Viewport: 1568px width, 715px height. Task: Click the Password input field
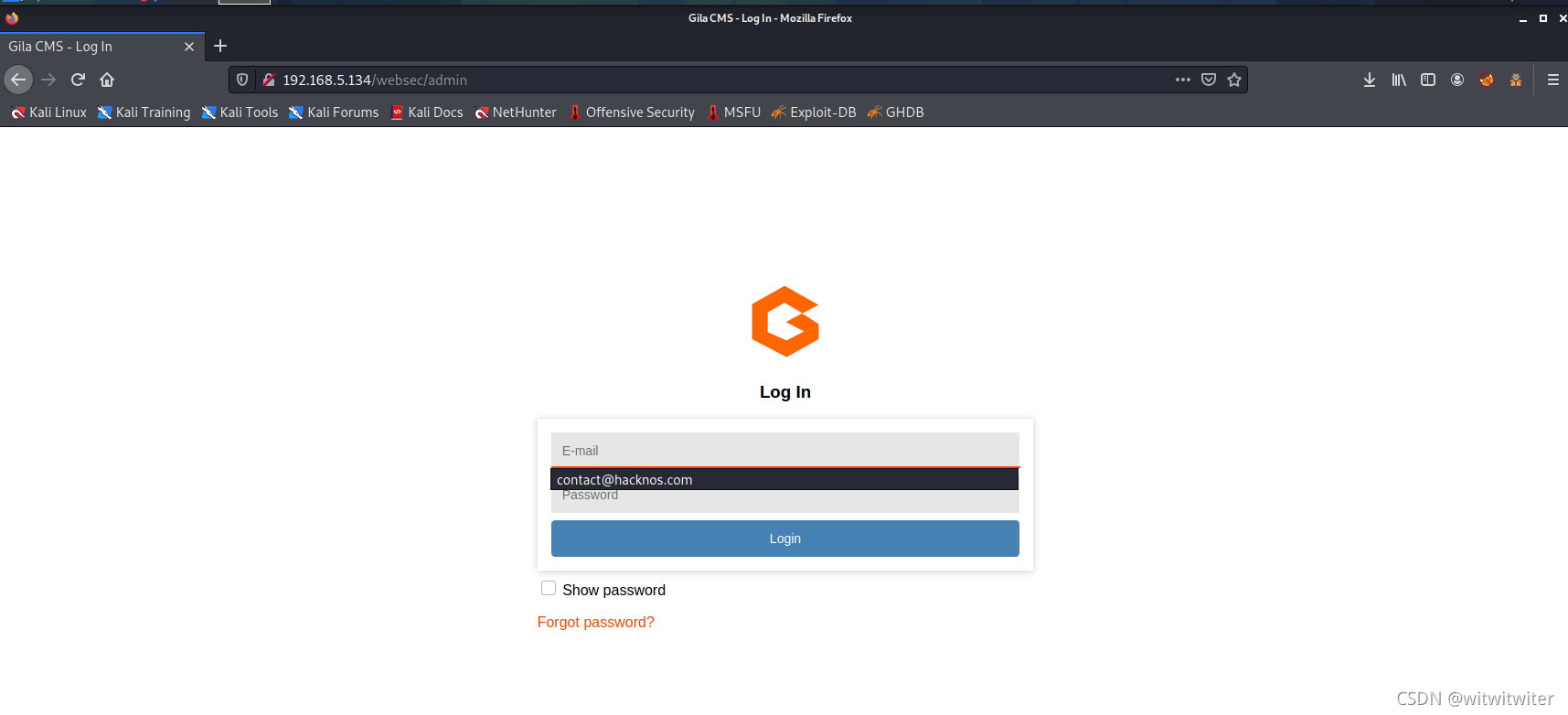[785, 501]
